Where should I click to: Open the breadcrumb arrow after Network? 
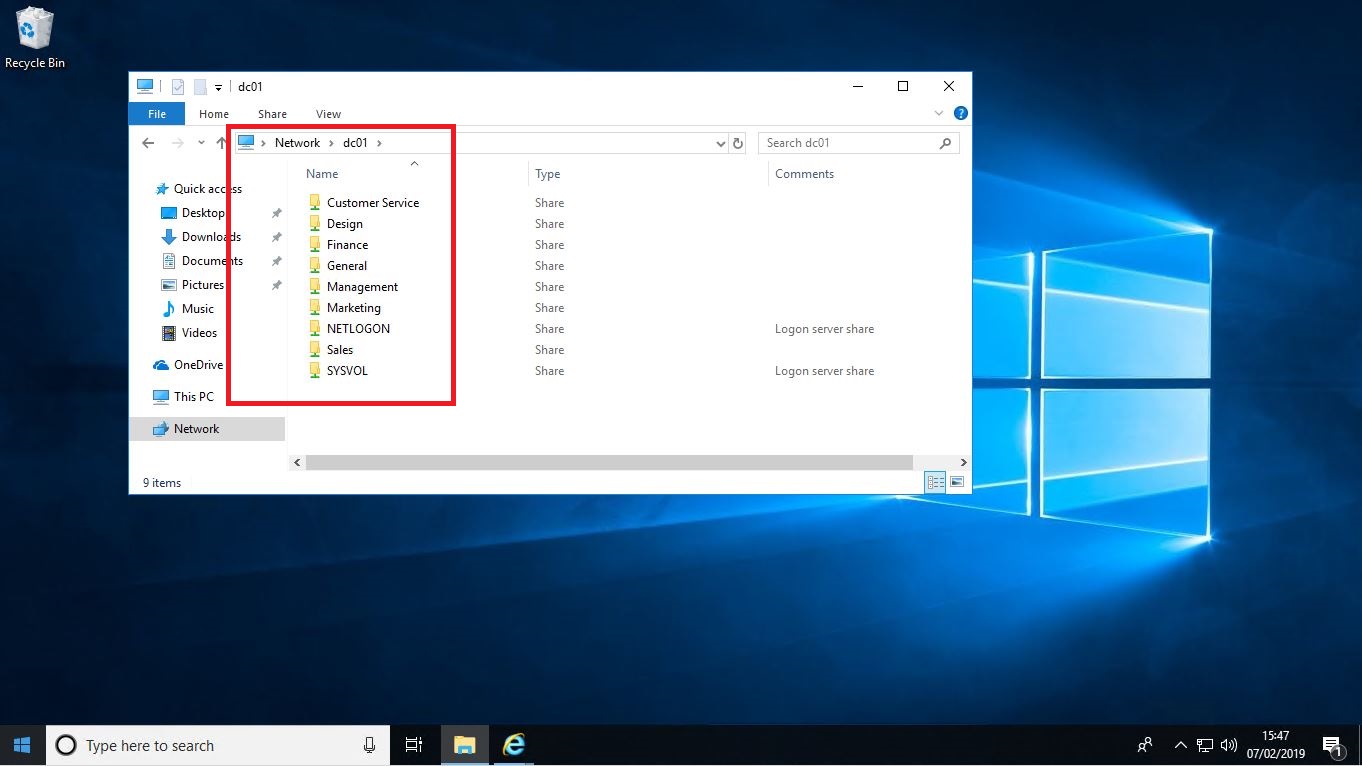[x=330, y=143]
